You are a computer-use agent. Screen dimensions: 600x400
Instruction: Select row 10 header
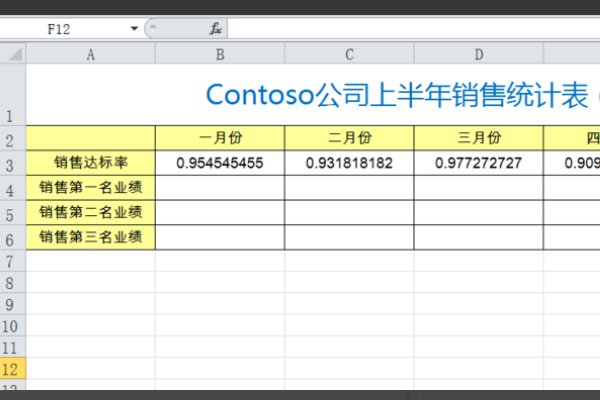click(13, 325)
